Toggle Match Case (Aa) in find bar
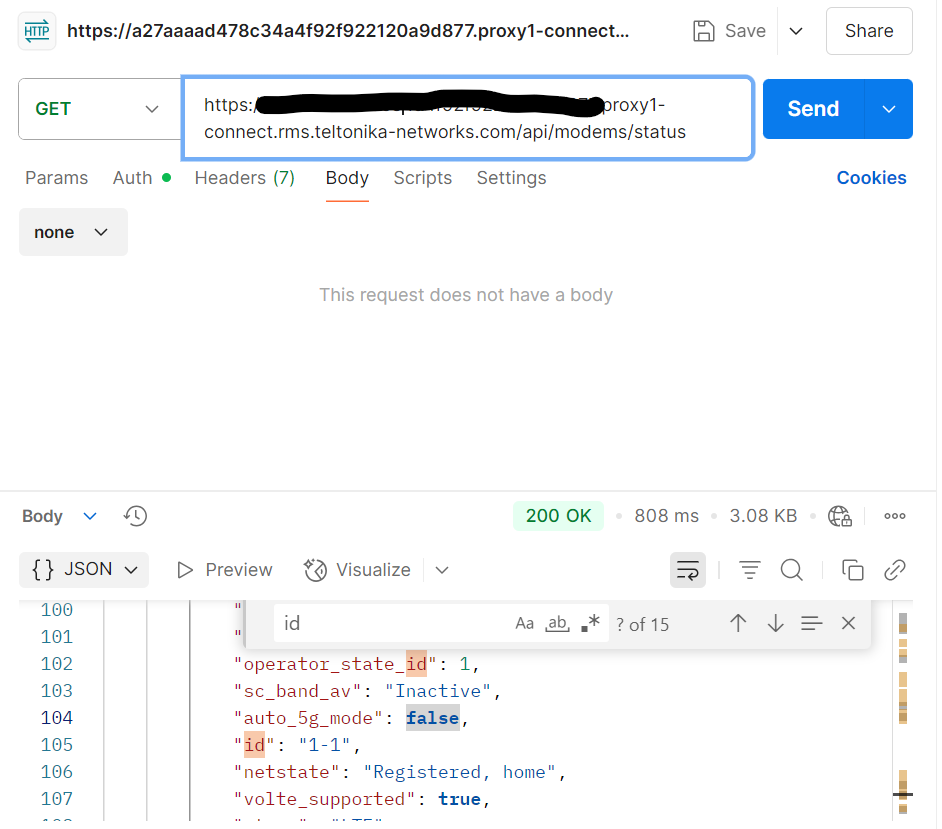Image resolution: width=942 pixels, height=829 pixels. coord(524,624)
